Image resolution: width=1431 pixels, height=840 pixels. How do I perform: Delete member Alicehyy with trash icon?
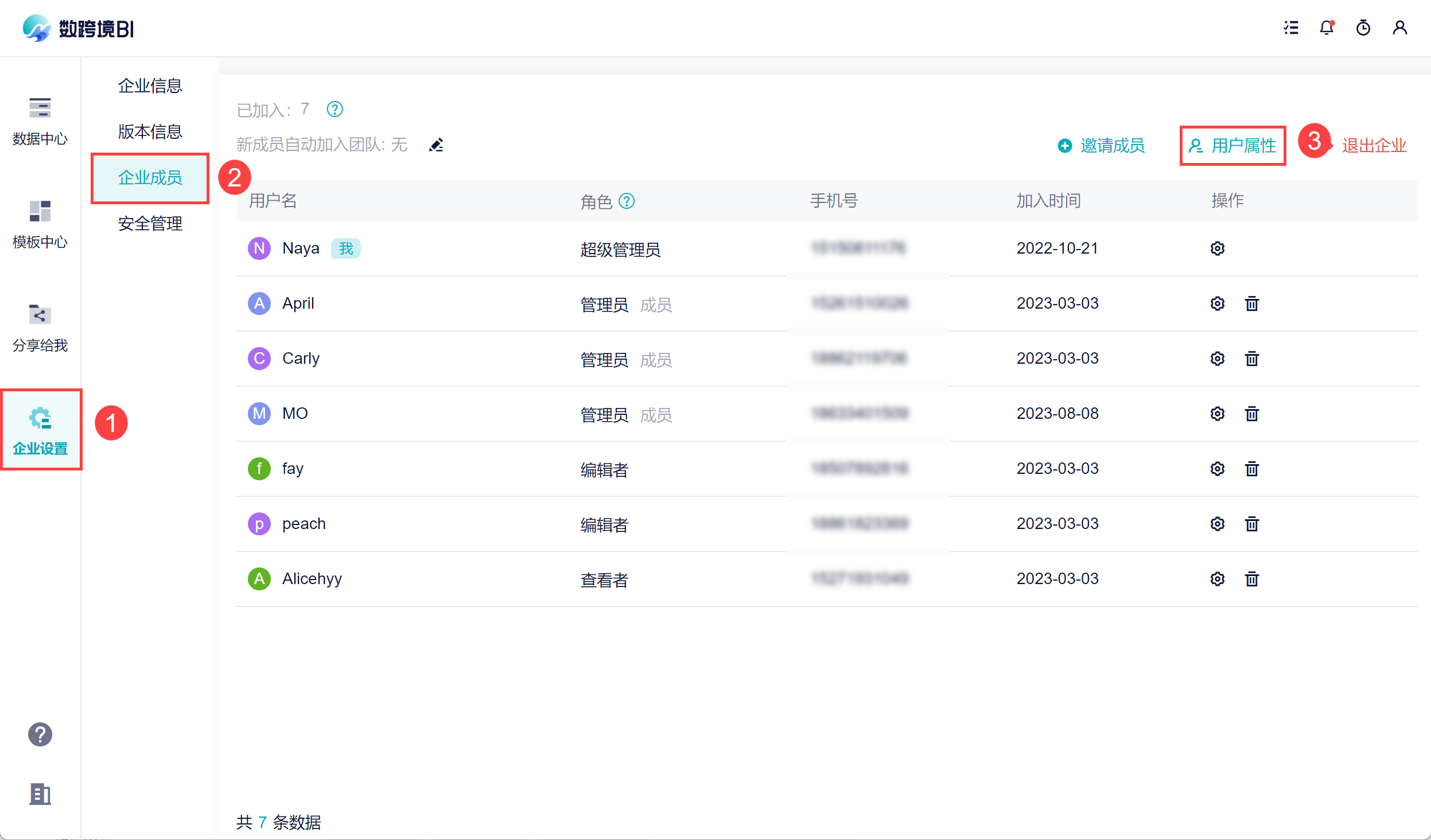click(x=1251, y=579)
